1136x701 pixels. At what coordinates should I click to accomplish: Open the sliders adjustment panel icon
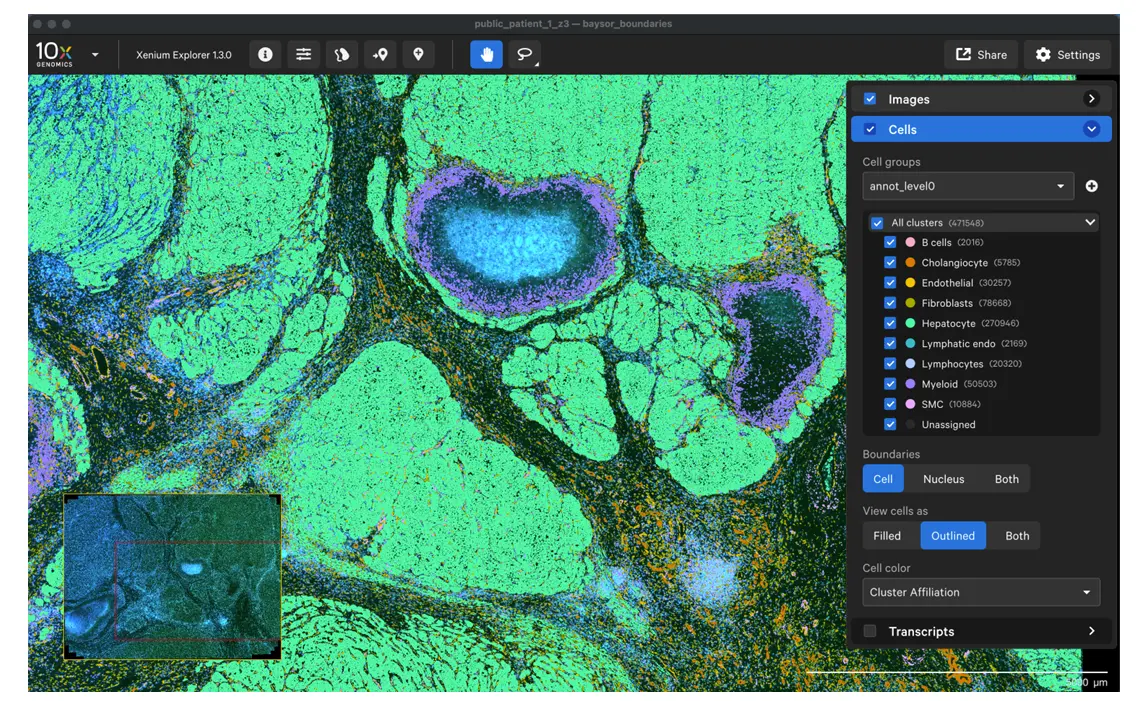tap(304, 54)
